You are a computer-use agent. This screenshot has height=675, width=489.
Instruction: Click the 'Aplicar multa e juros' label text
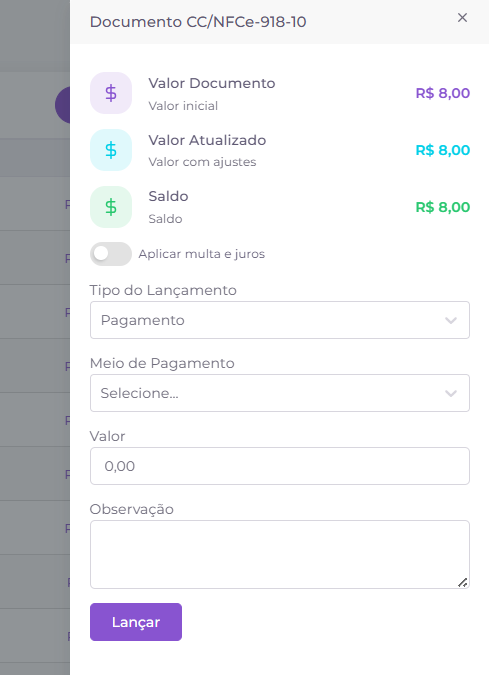pos(201,254)
